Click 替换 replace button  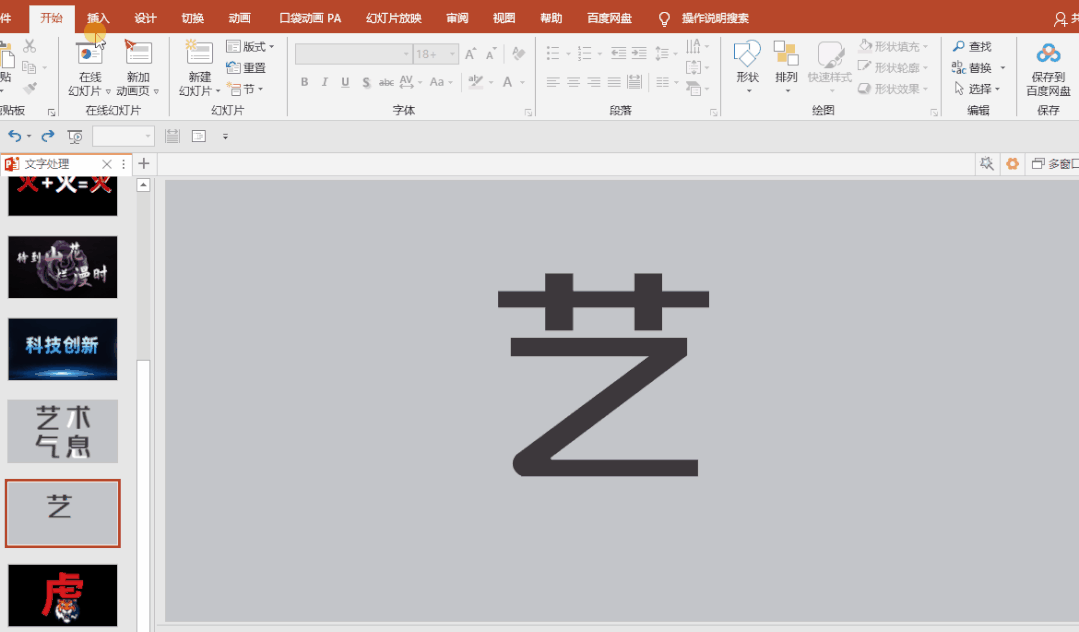pyautogui.click(x=972, y=67)
